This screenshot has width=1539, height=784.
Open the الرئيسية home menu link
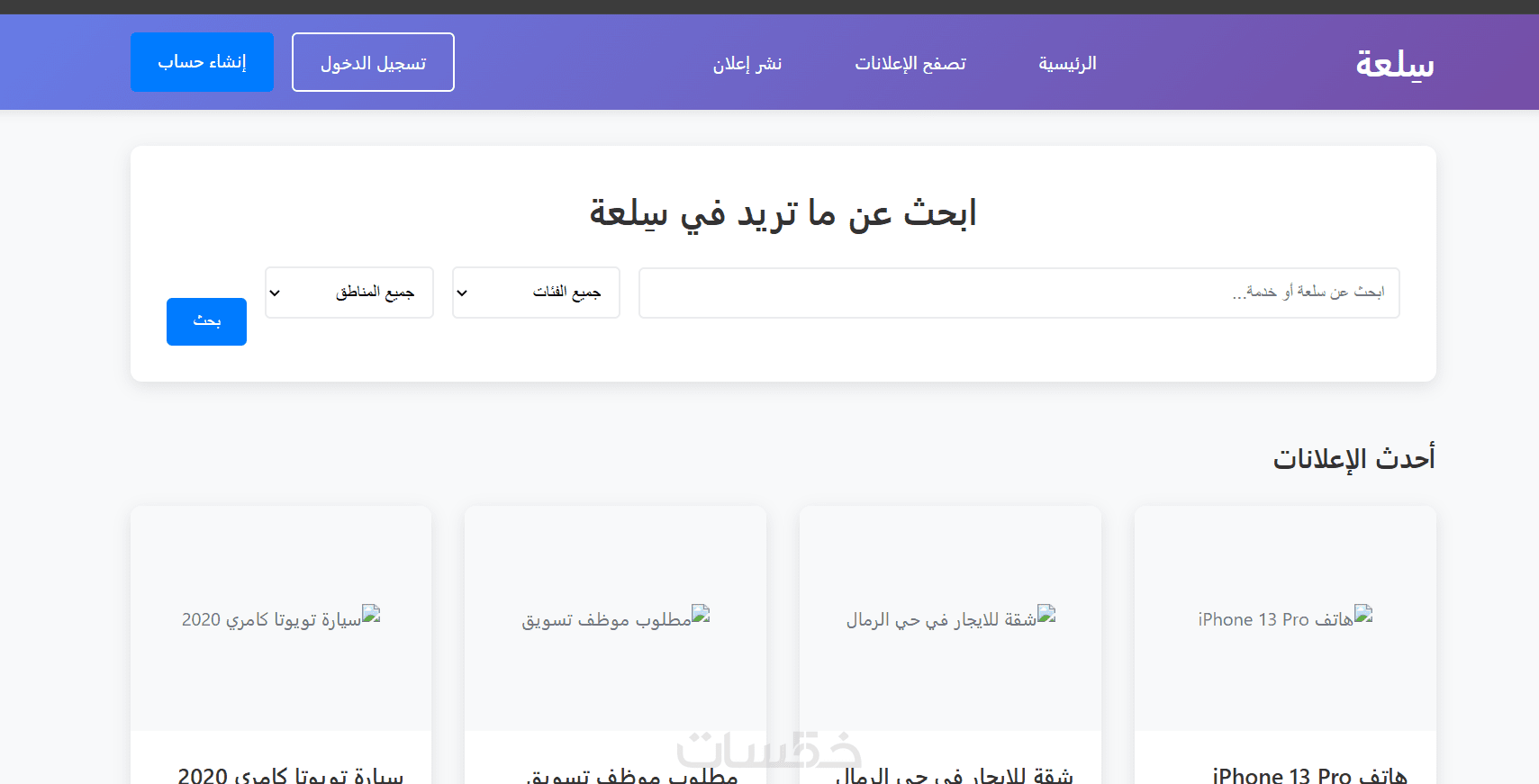pyautogui.click(x=1067, y=63)
